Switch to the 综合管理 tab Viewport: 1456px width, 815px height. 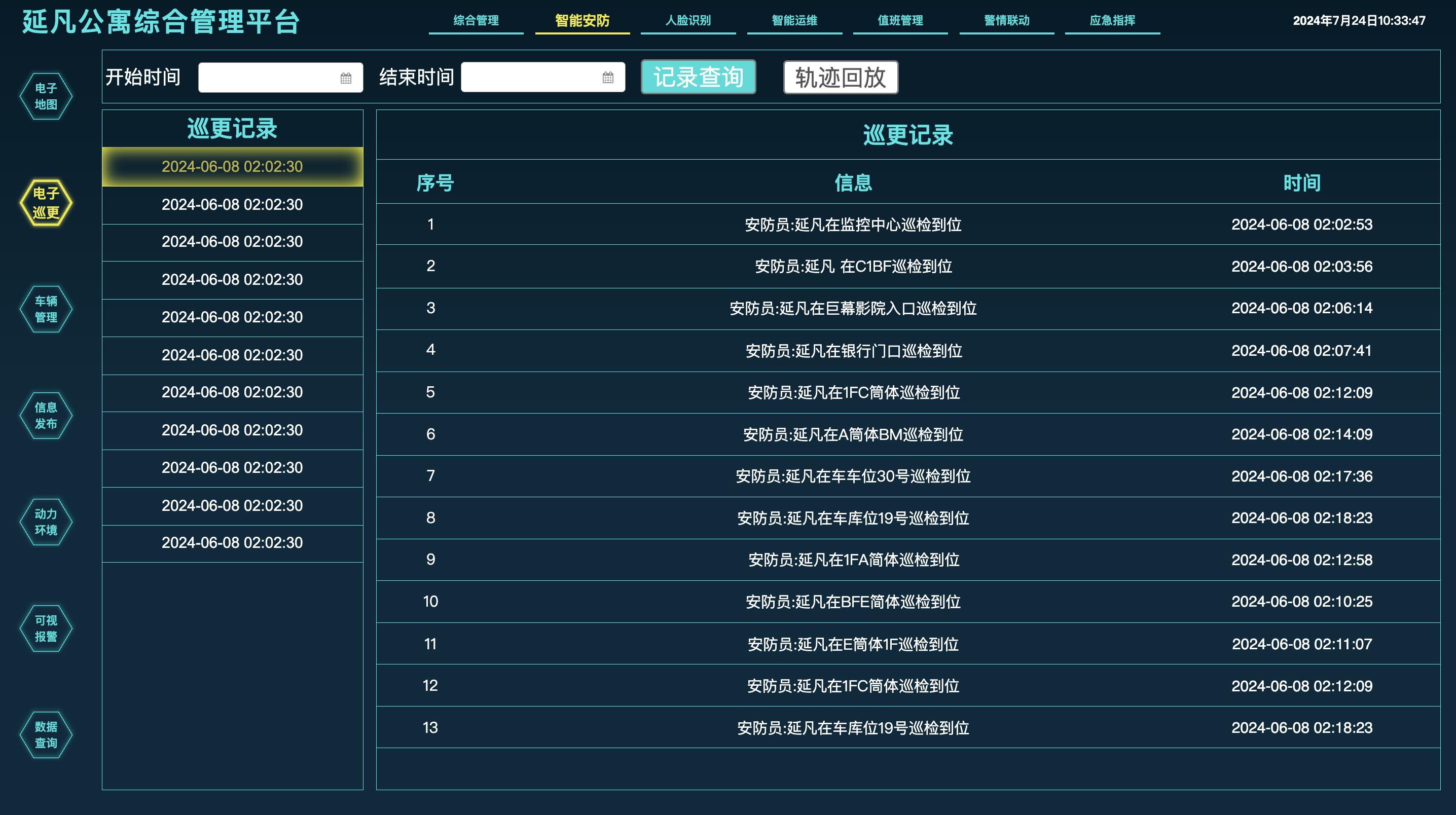pos(477,20)
